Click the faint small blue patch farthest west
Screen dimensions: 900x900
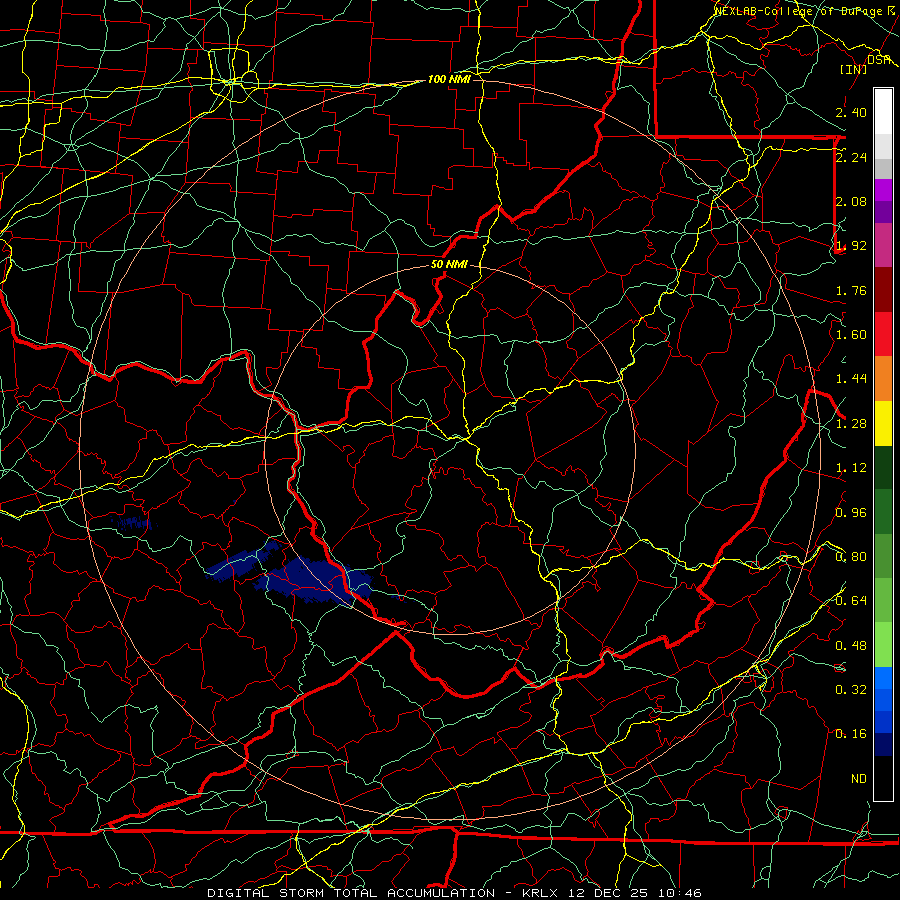[133, 522]
